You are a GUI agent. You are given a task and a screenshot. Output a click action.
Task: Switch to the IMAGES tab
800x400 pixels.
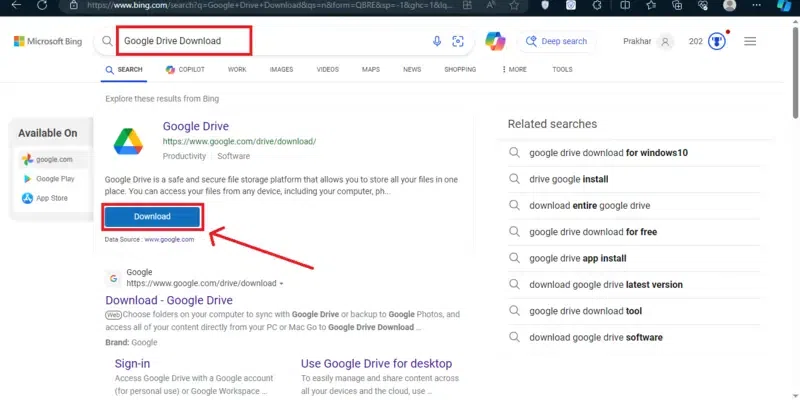click(281, 70)
